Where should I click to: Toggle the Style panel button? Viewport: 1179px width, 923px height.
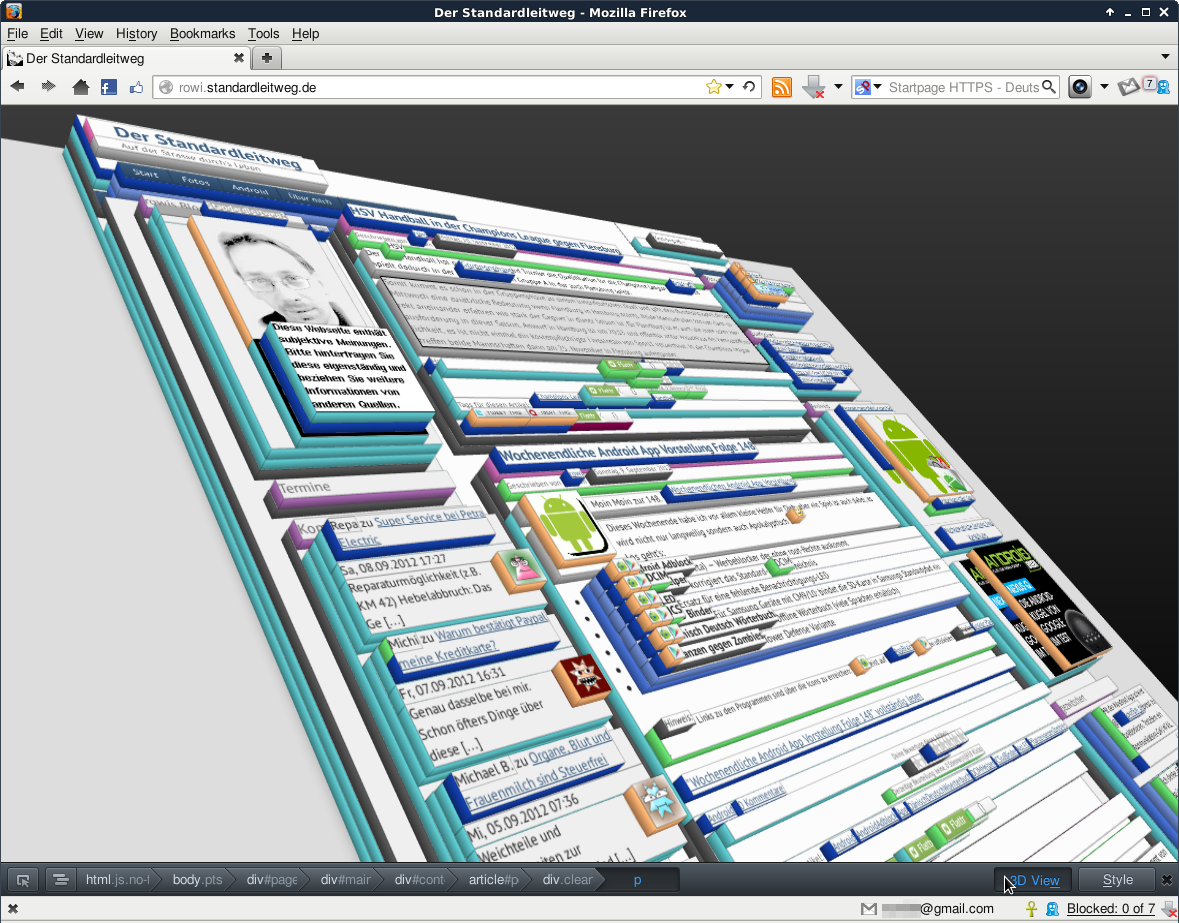tap(1117, 880)
